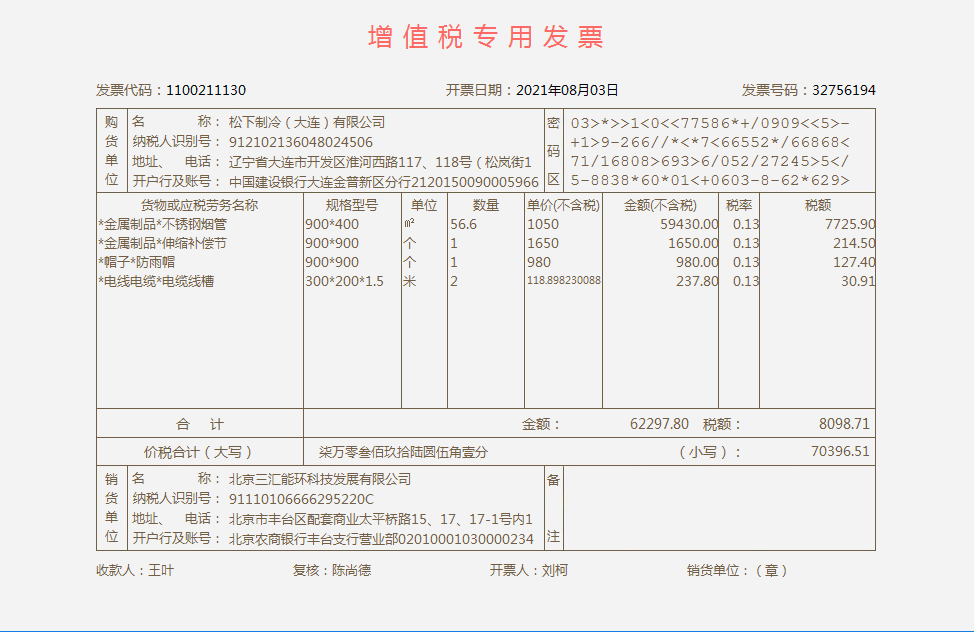
Task: Click the 销货单位：（章） label
Action: tap(739, 570)
